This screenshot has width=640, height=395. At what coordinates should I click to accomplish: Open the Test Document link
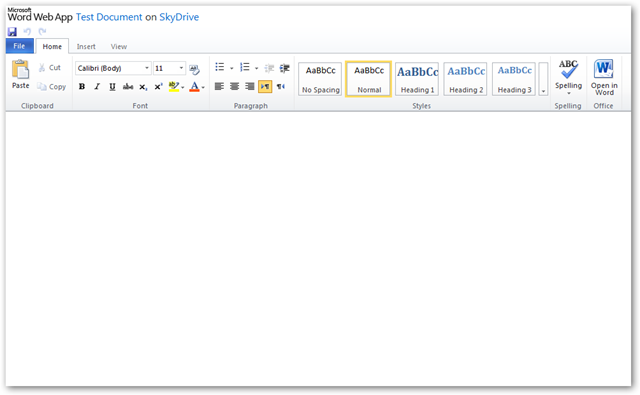tap(109, 17)
